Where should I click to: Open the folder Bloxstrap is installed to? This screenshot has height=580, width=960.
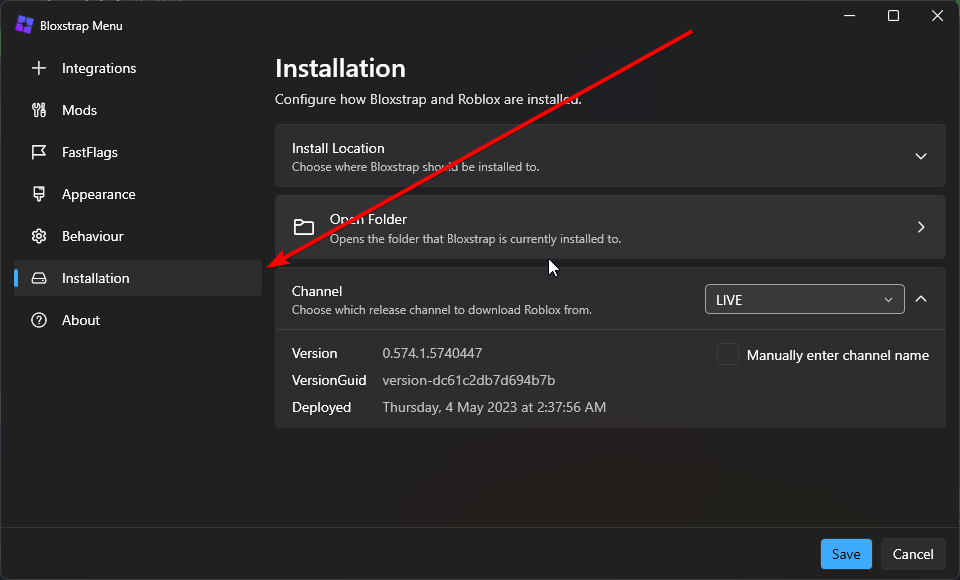coord(610,227)
